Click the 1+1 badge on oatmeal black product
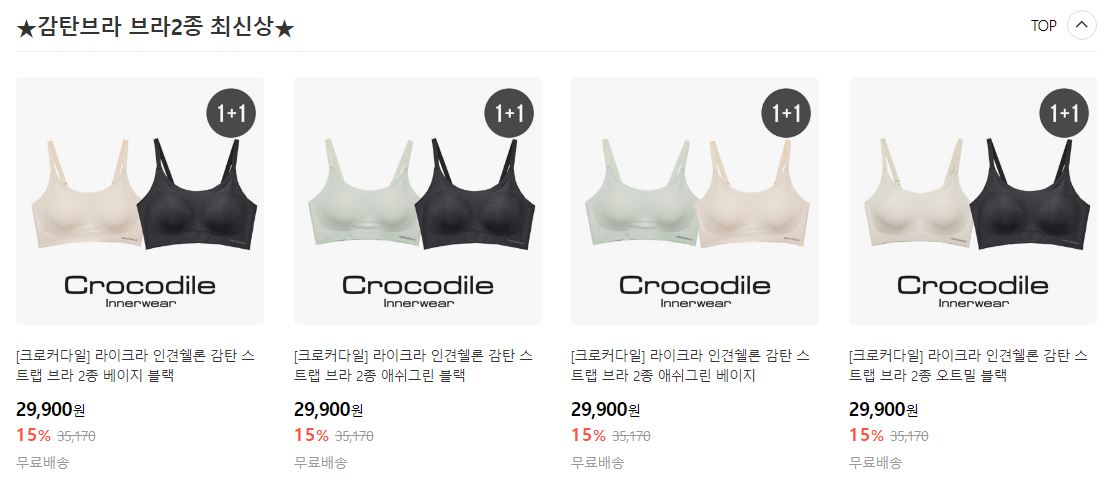1106x489 pixels. click(1064, 113)
